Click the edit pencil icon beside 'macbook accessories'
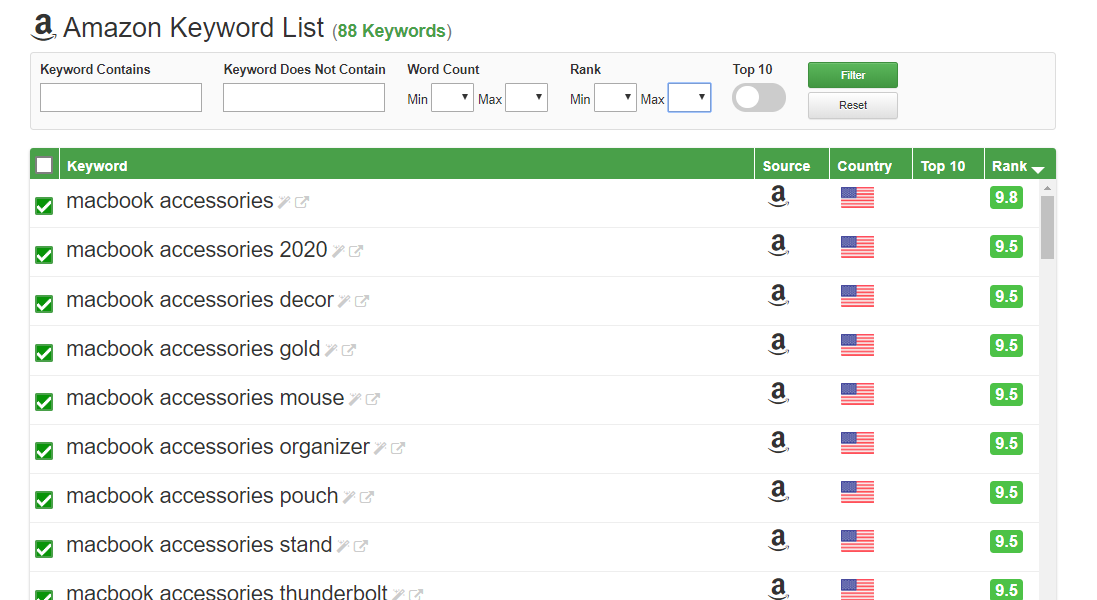 [284, 202]
